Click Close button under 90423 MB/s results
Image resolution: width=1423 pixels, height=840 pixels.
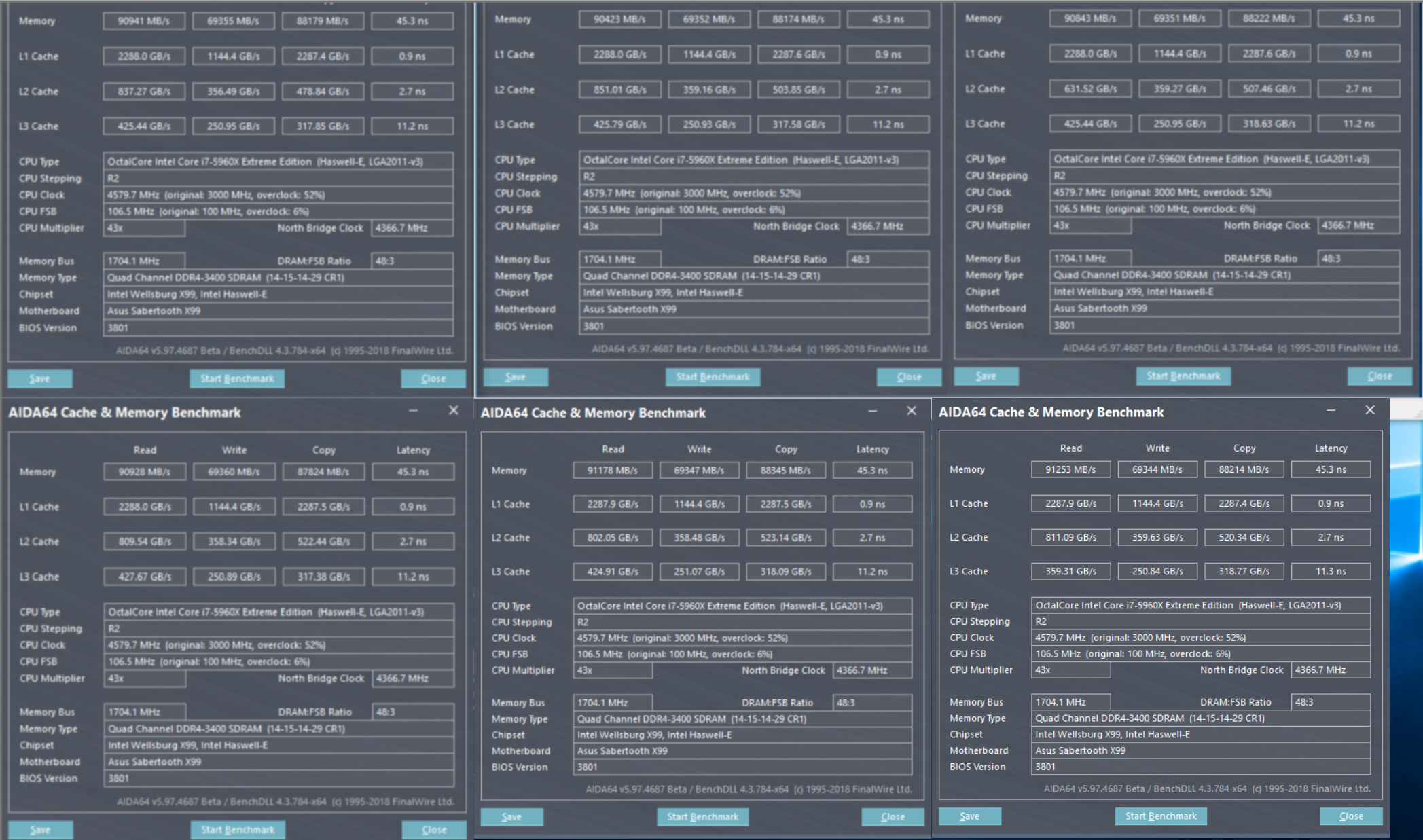pyautogui.click(x=909, y=377)
